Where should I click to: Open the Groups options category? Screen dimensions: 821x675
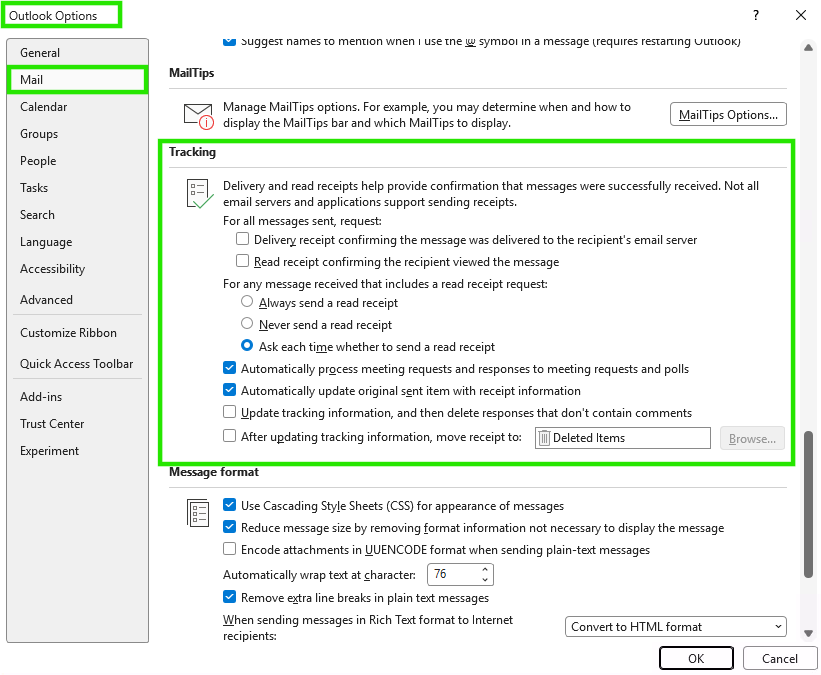pos(77,134)
